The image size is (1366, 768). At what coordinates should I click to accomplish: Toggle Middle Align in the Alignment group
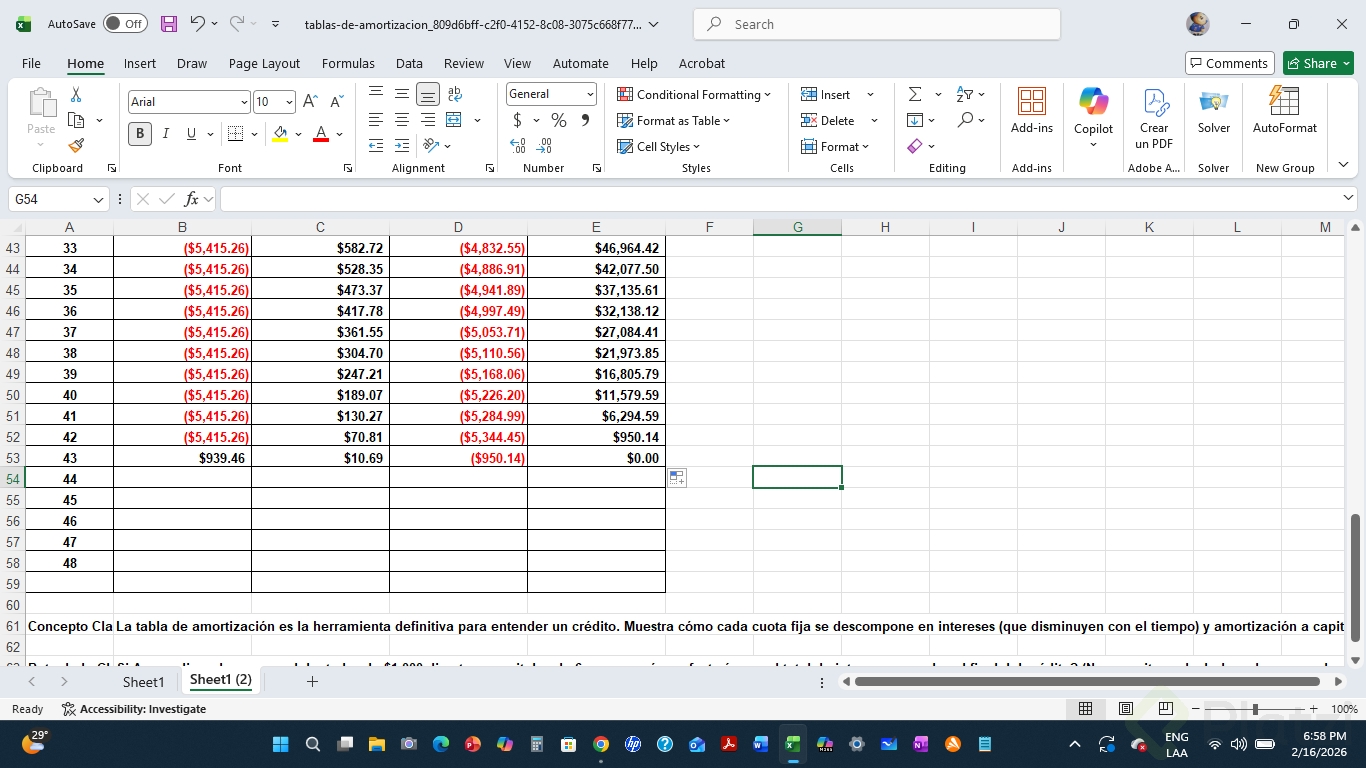point(402,94)
